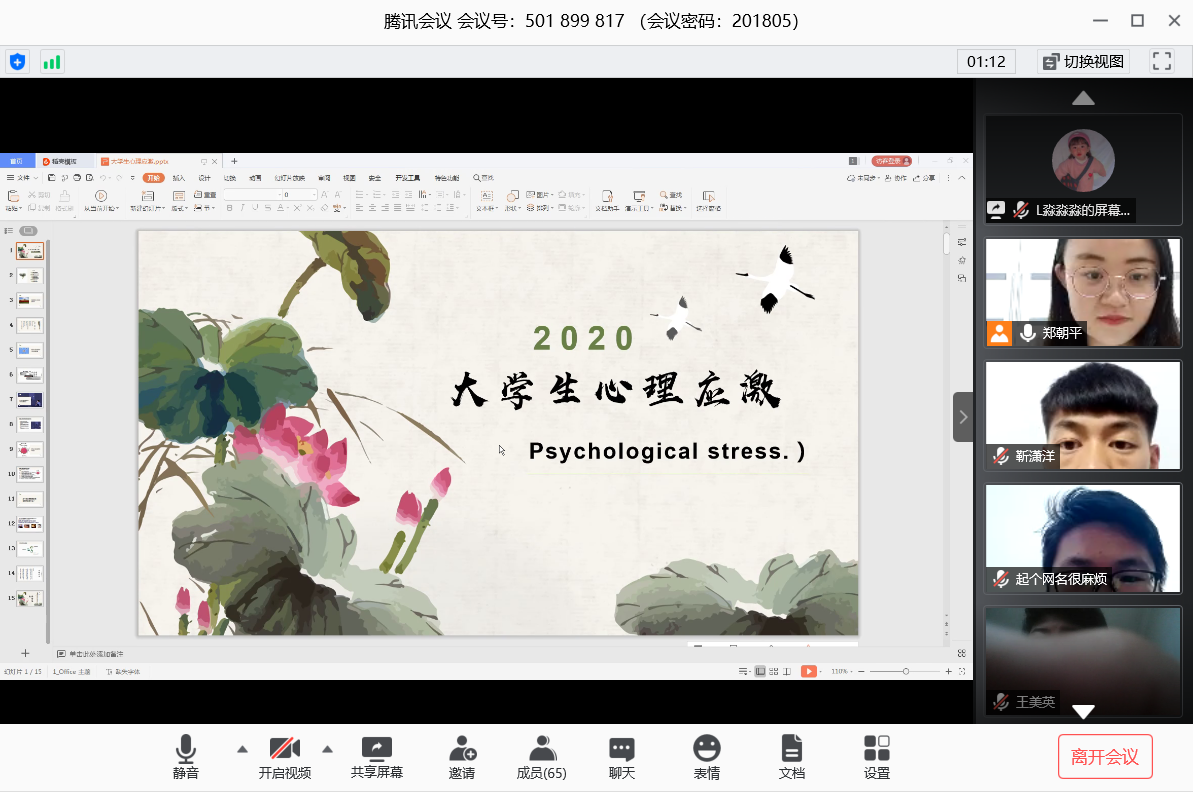The width and height of the screenshot is (1193, 792).
Task: Toggle strikethrough formatting in WPS ribbon
Action: 268,208
